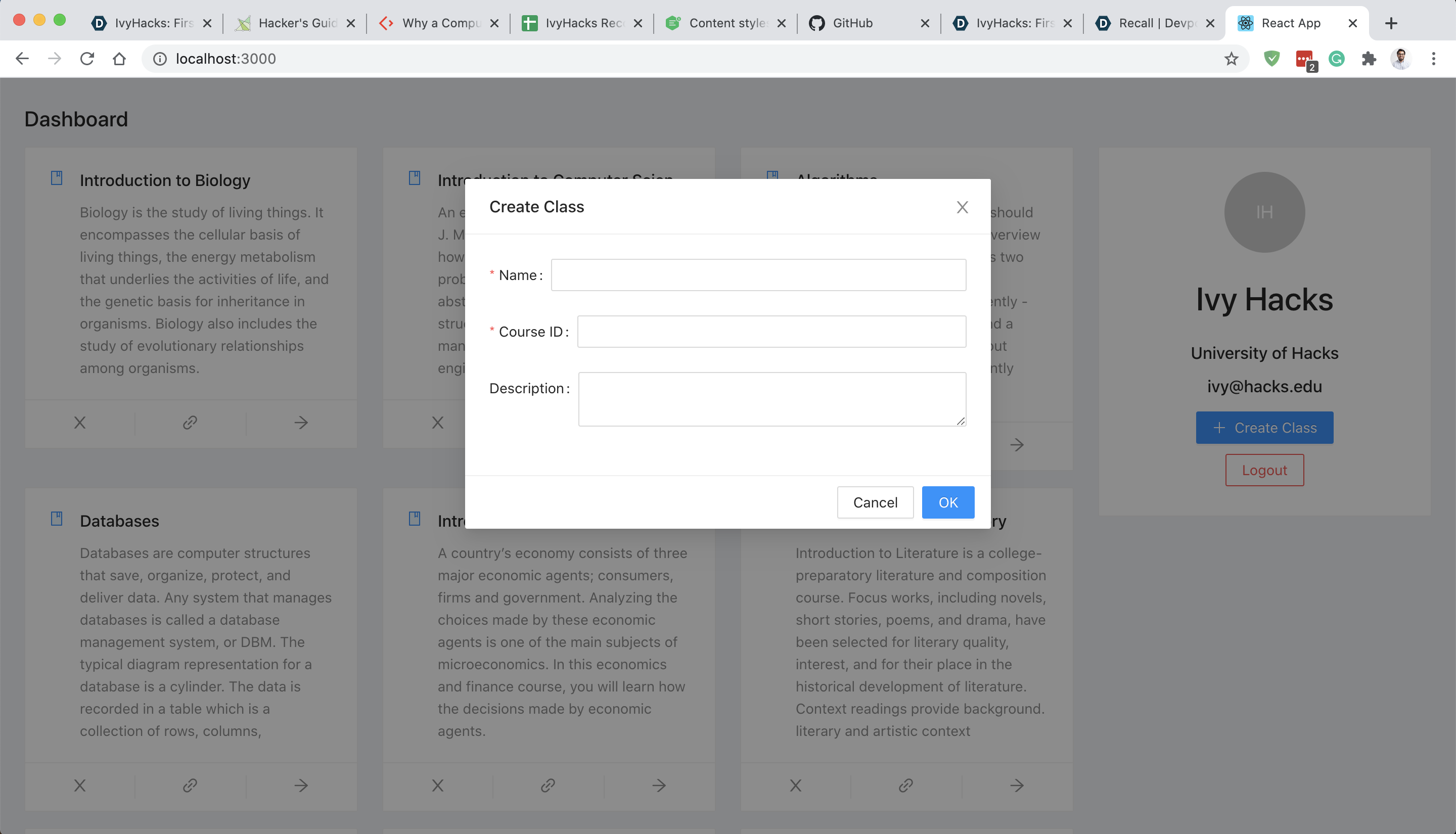This screenshot has width=1456, height=834.
Task: Focus the Course ID input field
Action: coord(771,332)
